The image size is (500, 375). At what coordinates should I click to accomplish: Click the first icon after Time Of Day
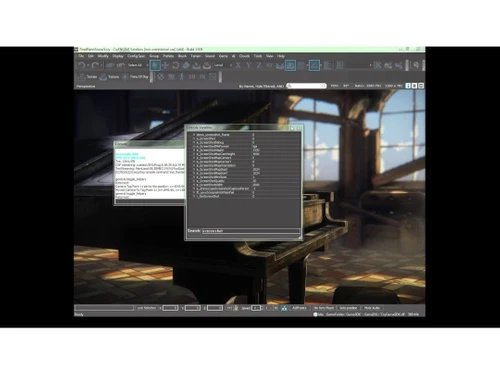pos(161,77)
